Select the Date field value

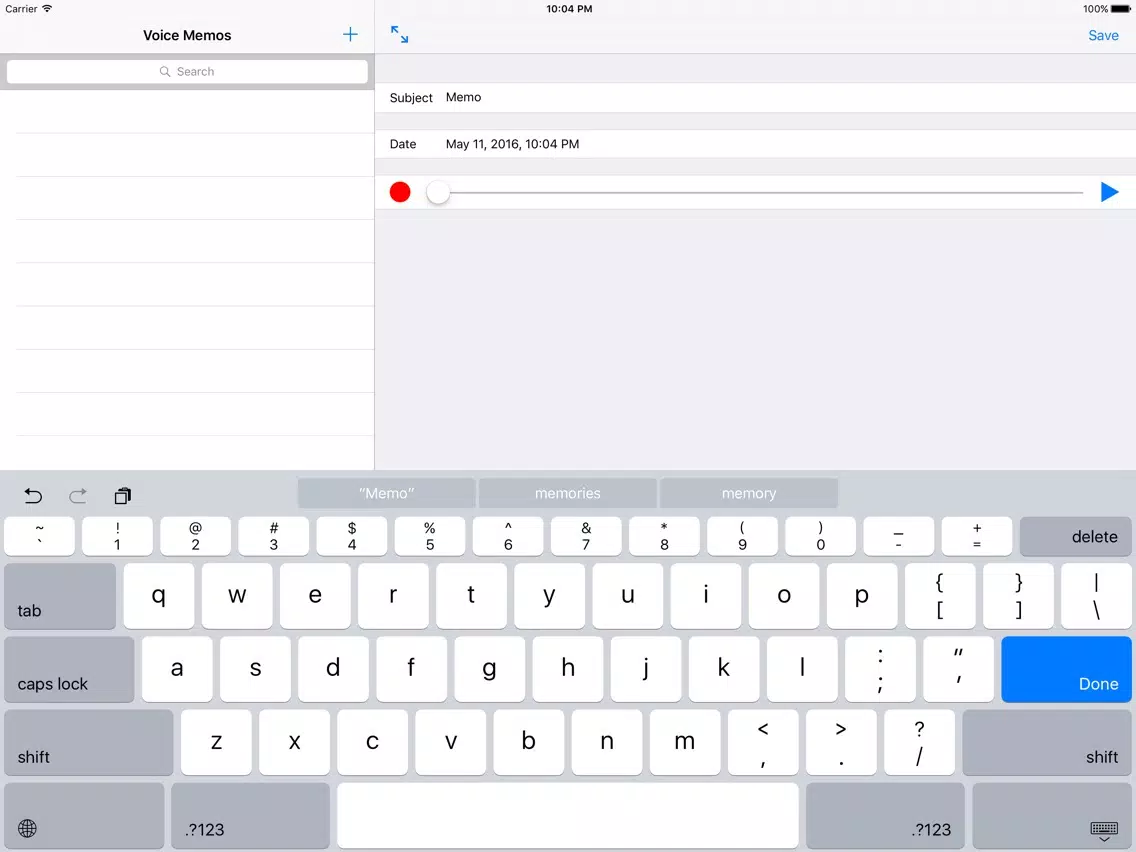point(512,144)
